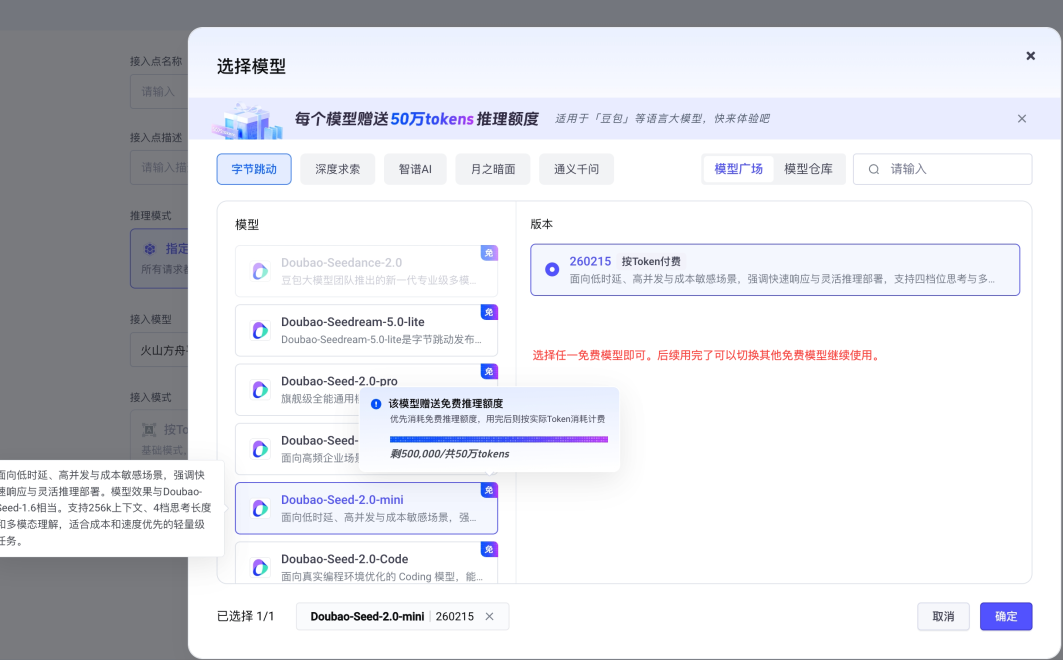This screenshot has height=660, width=1063.
Task: Click the 取消 cancel button
Action: pyautogui.click(x=943, y=616)
